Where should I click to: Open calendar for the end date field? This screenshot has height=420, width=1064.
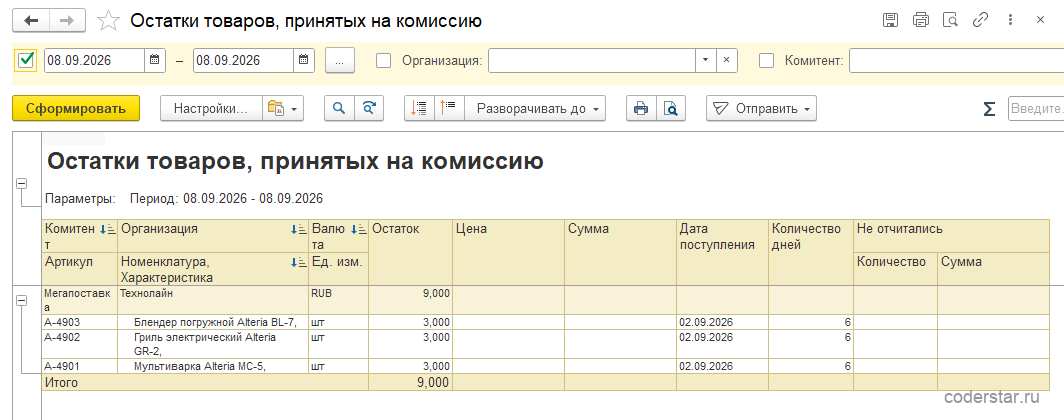(x=304, y=60)
